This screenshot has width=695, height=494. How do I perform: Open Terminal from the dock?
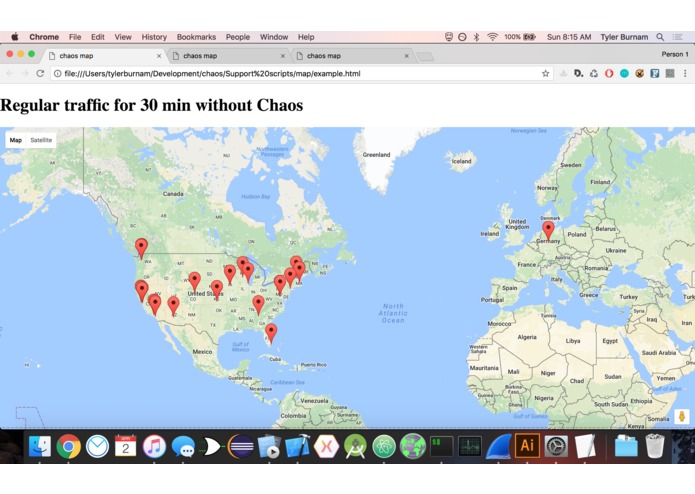441,446
